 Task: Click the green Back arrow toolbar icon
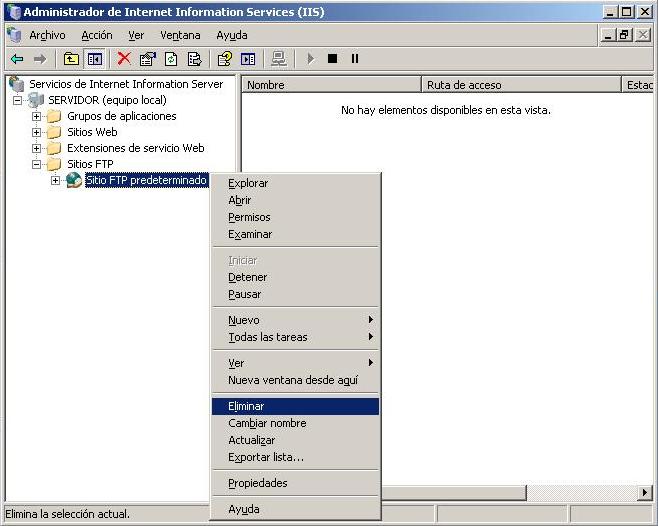pos(17,59)
